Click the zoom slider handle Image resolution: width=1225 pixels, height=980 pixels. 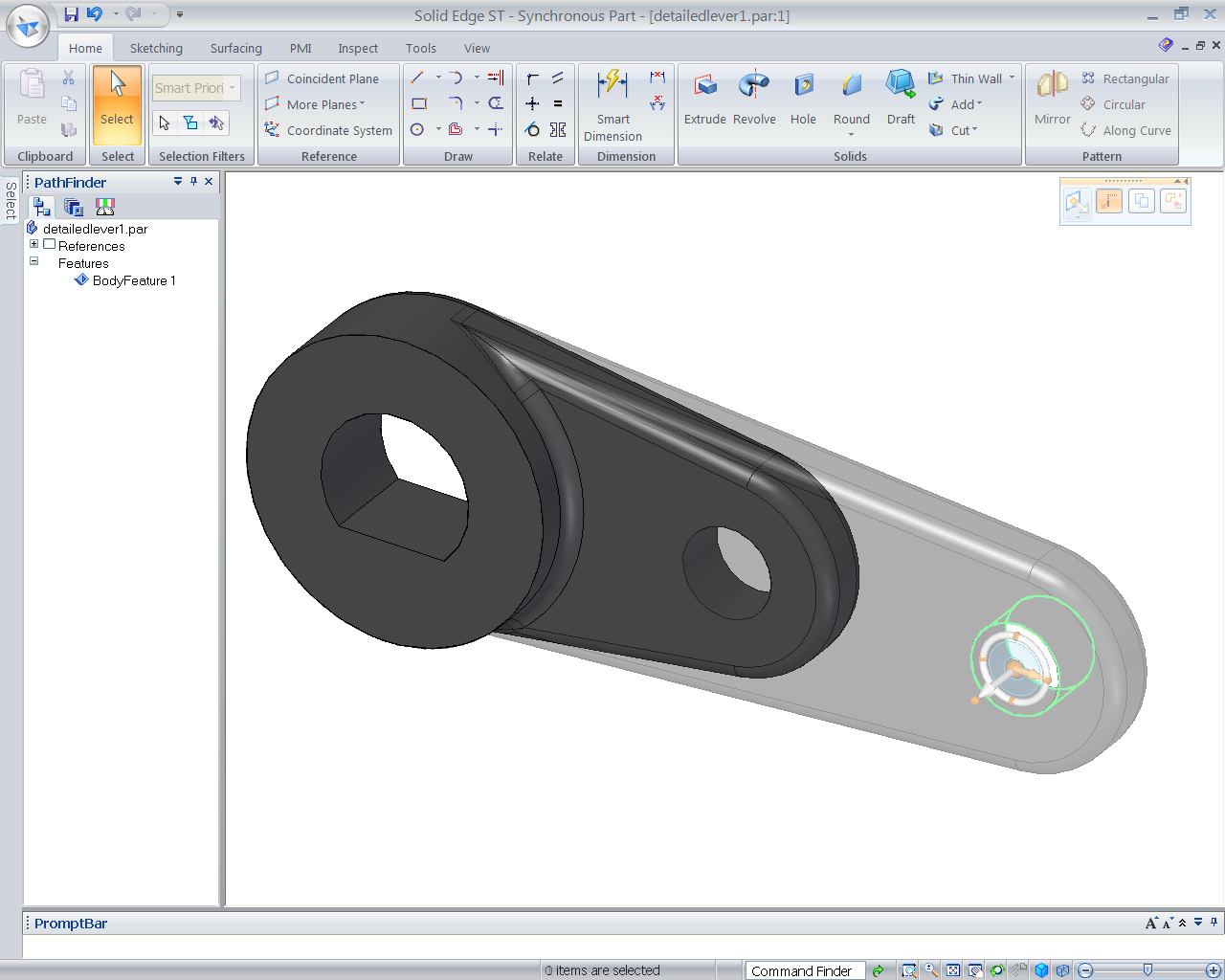(1147, 970)
